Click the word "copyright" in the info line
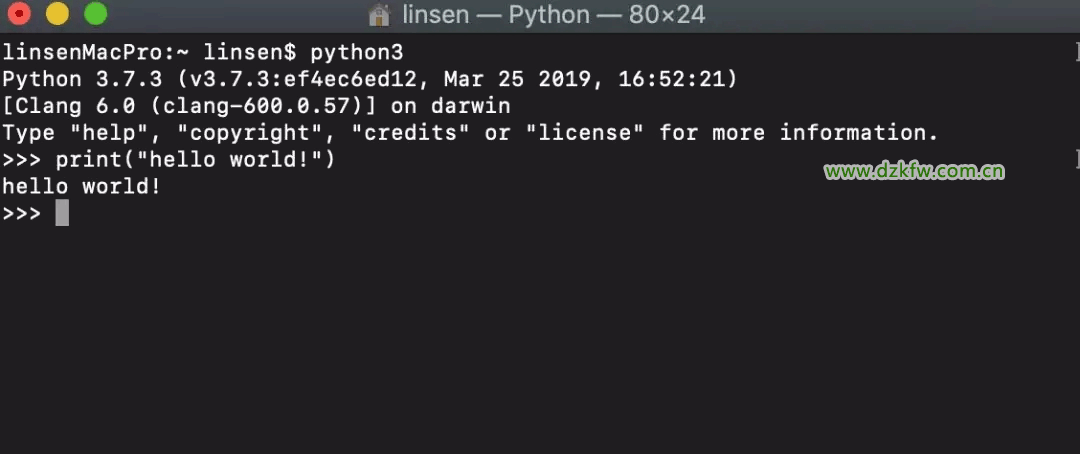Screen dimensions: 1080x454 pos(256,133)
